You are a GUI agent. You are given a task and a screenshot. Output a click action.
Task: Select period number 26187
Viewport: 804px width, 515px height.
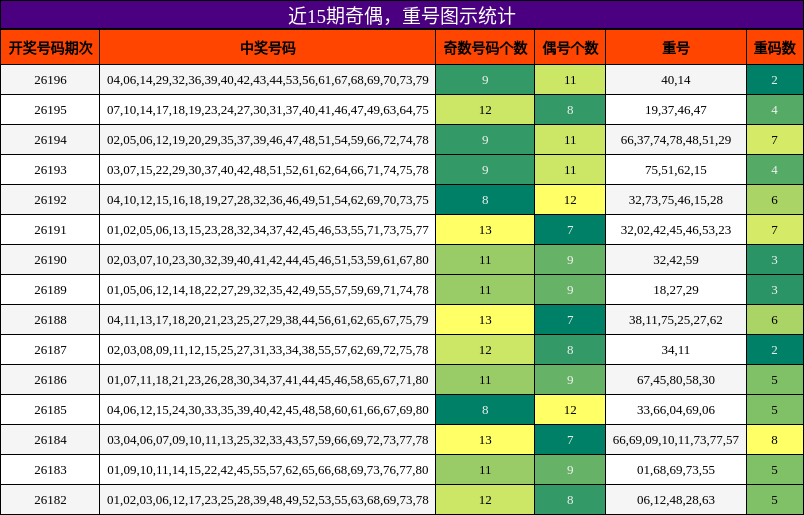[x=50, y=350]
